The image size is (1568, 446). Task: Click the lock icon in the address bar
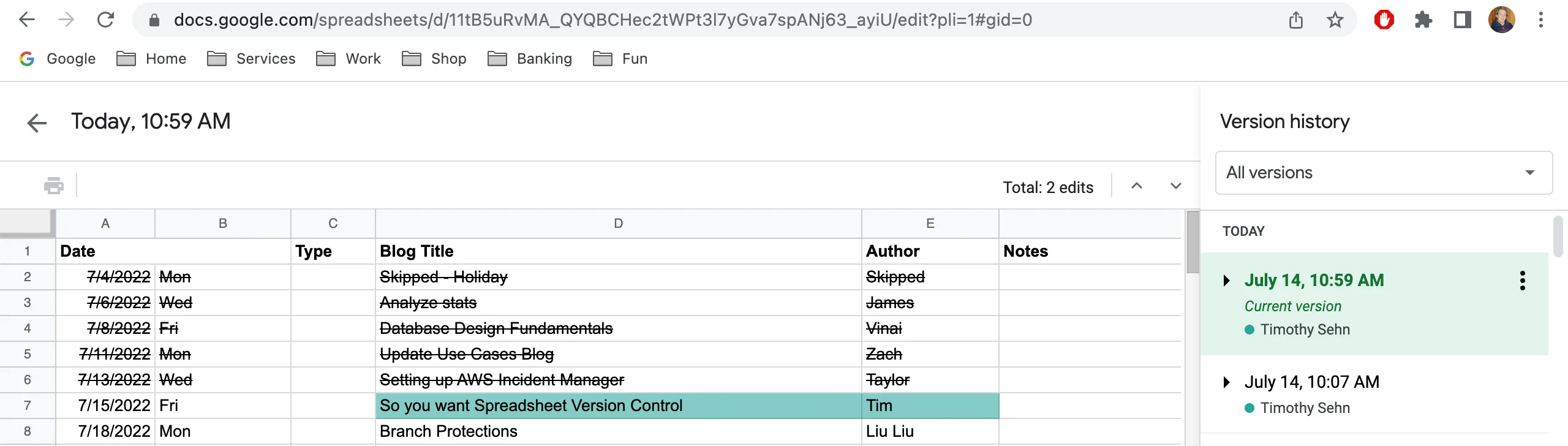coord(154,20)
